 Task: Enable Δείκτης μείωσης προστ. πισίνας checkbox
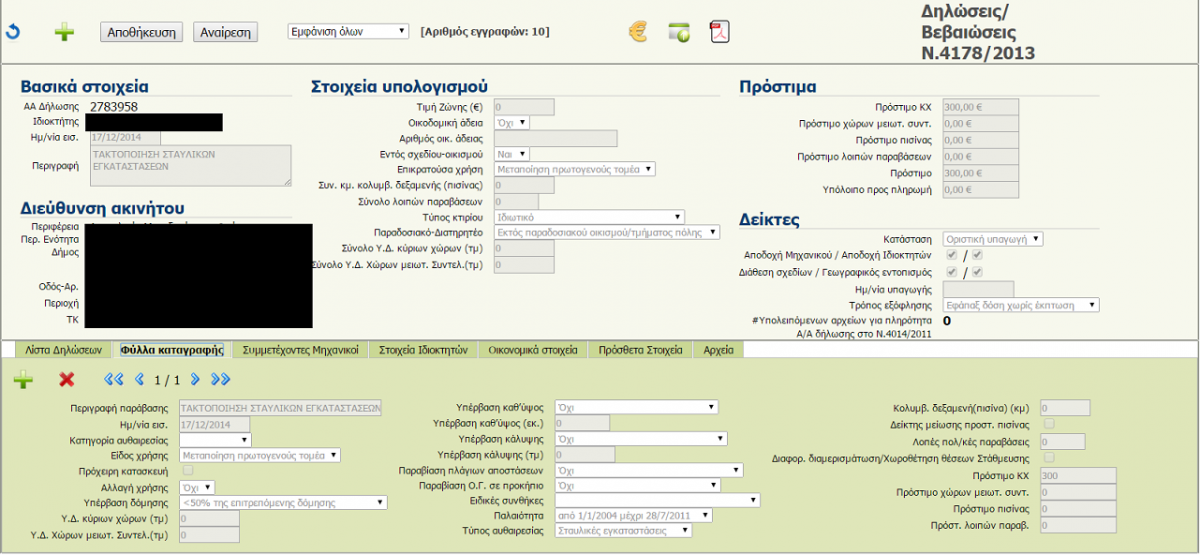pyautogui.click(x=1048, y=424)
